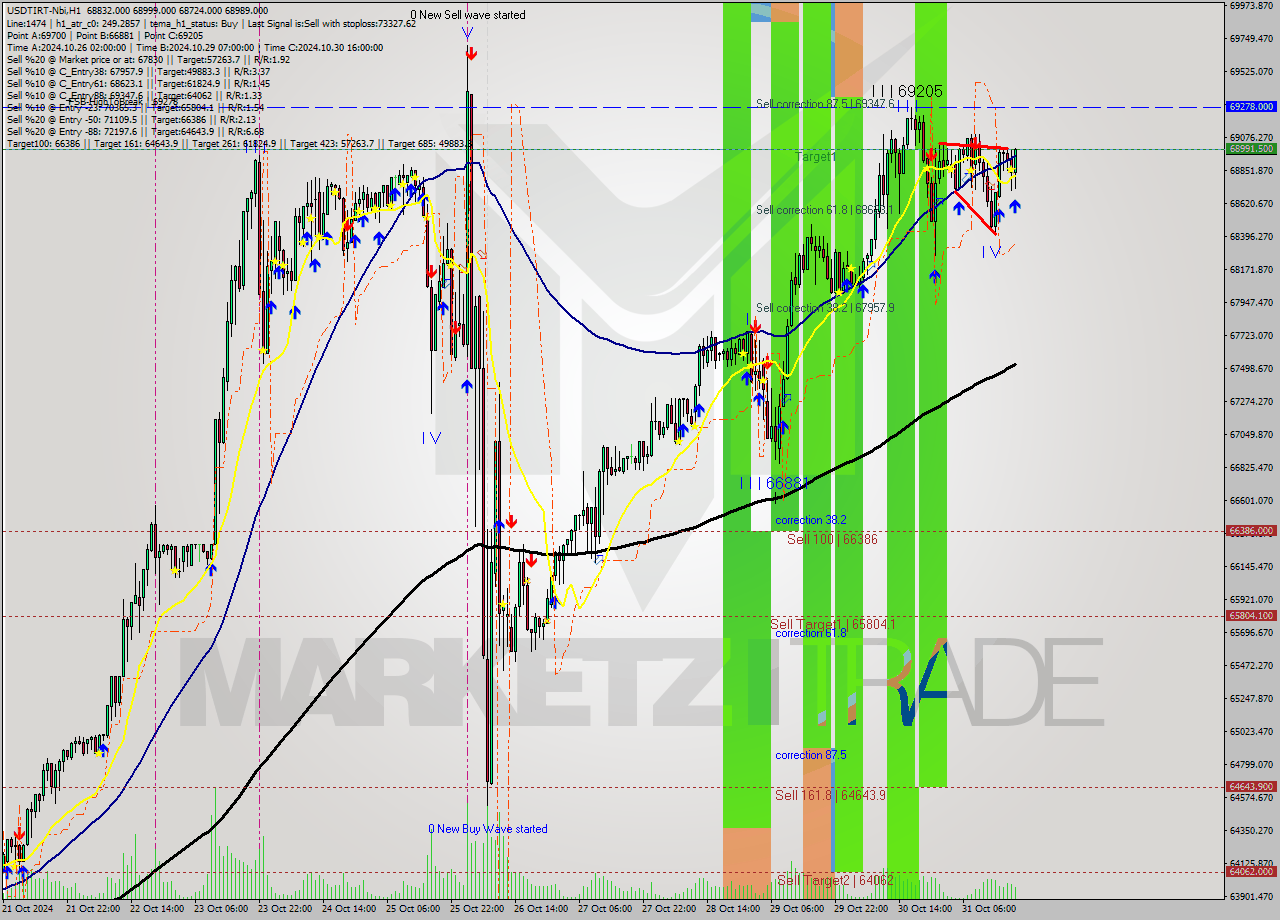The height and width of the screenshot is (920, 1280).
Task: Select the 'Sell 161.8 | 64643.9' label
Action: point(831,795)
